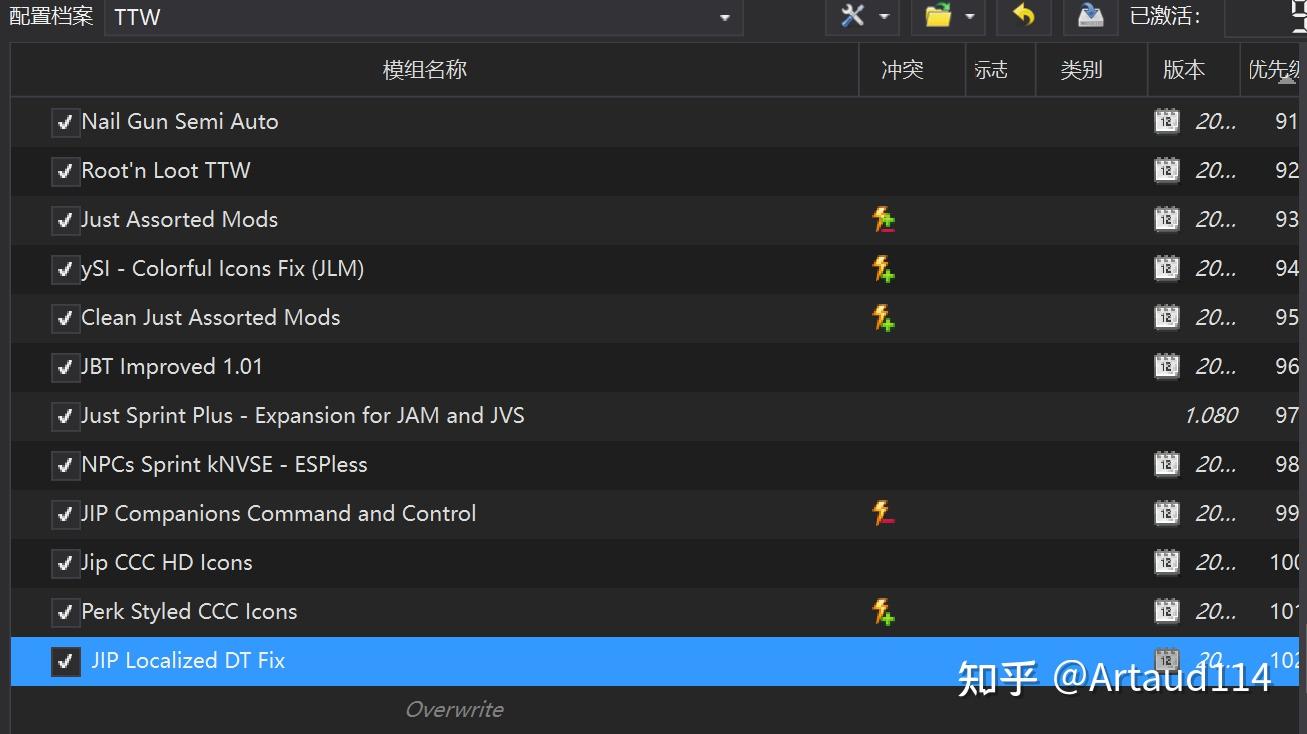The width and height of the screenshot is (1307, 734).
Task: Open the Overwrite entry
Action: 454,709
